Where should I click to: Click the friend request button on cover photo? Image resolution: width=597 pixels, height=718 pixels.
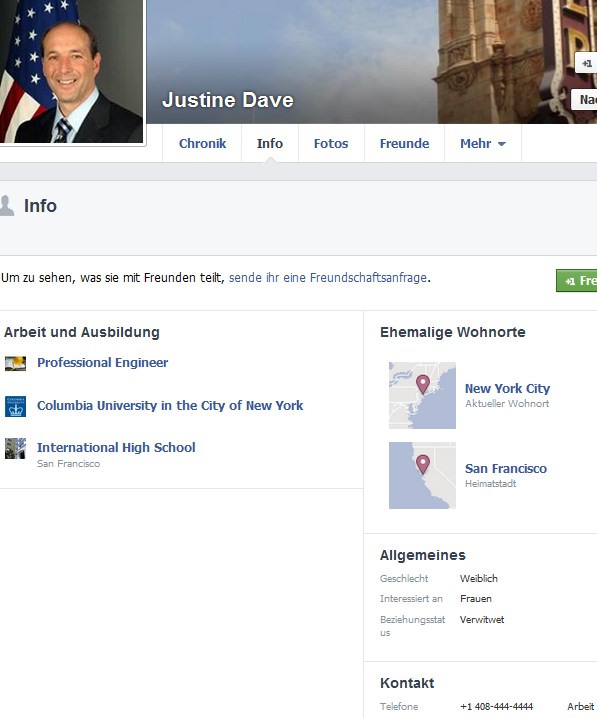click(x=586, y=64)
